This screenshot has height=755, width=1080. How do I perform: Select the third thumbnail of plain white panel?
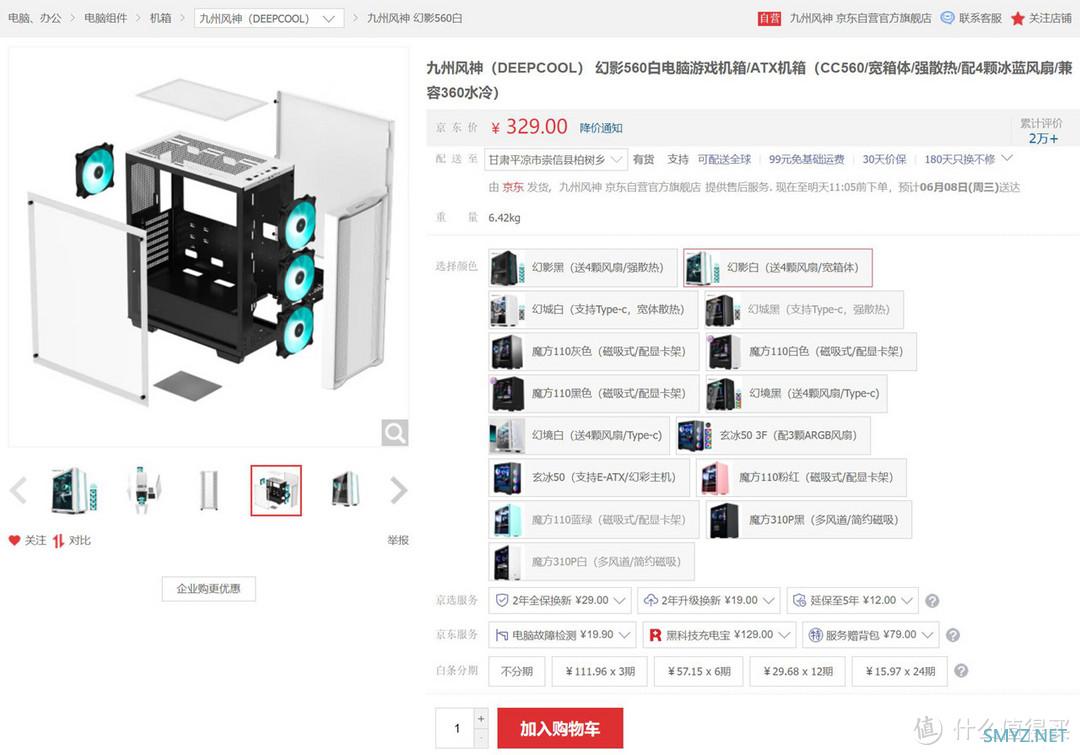209,490
